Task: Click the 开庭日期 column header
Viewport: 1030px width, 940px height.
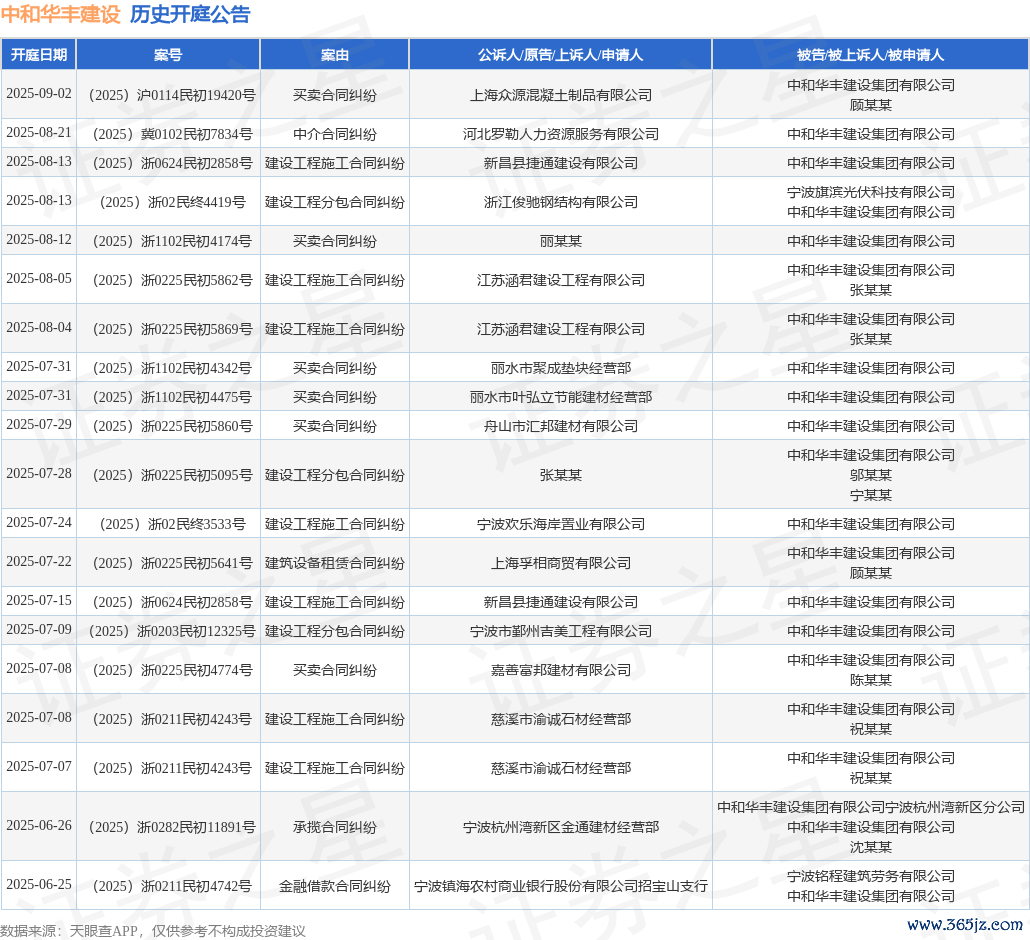Action: click(x=39, y=55)
